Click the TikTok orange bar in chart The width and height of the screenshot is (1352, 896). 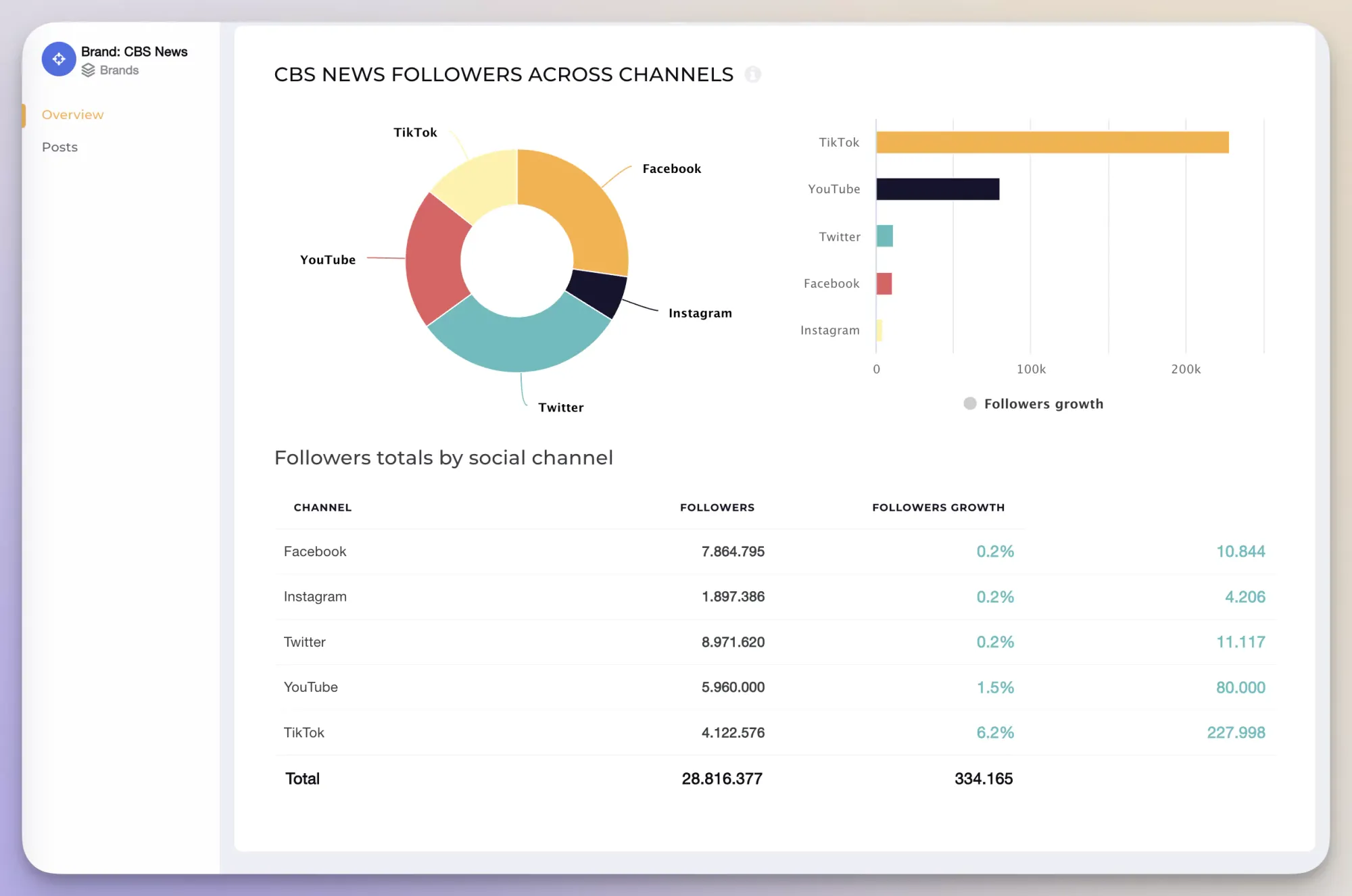(x=1053, y=143)
